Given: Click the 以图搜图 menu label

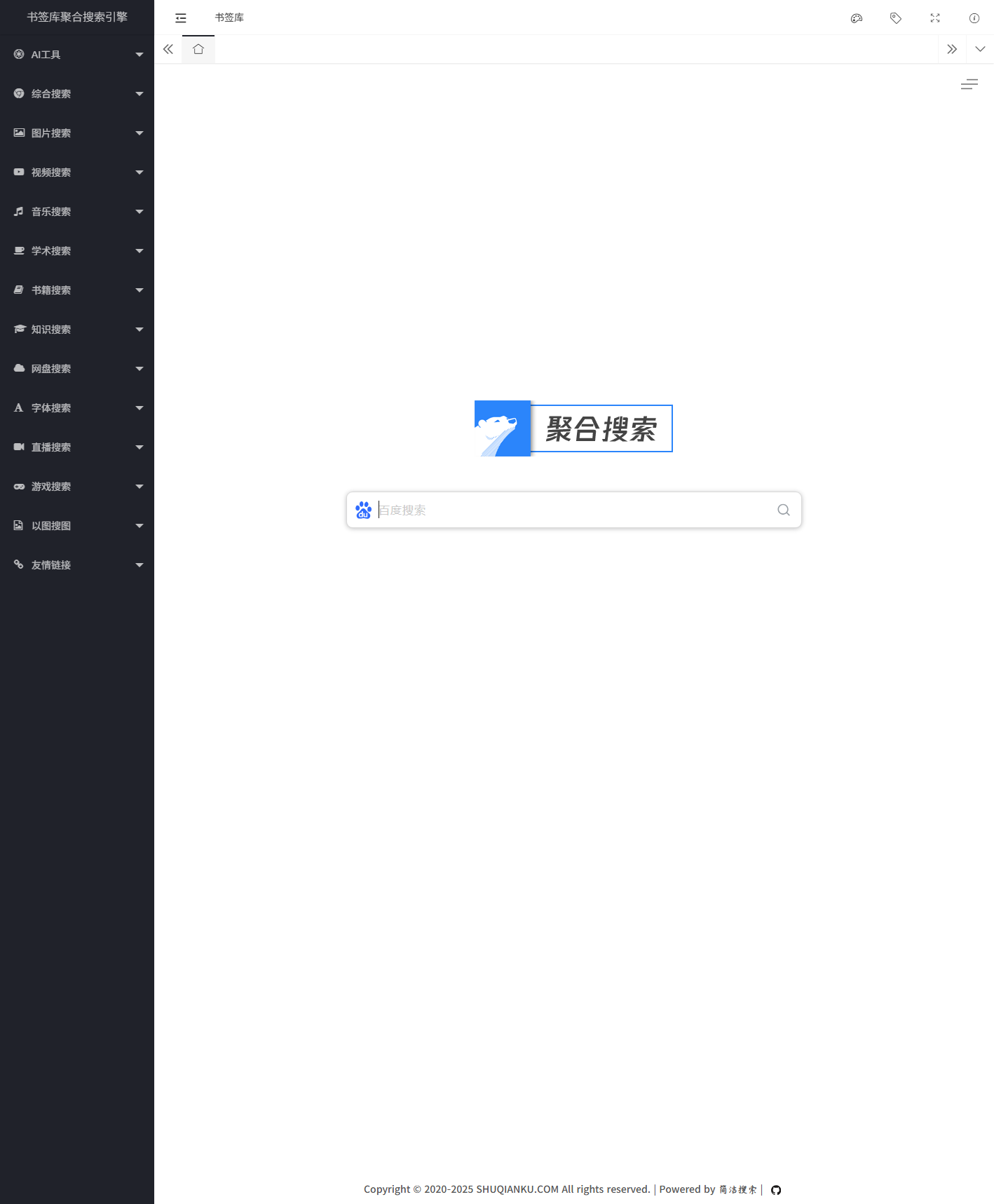Looking at the screenshot, I should point(51,525).
